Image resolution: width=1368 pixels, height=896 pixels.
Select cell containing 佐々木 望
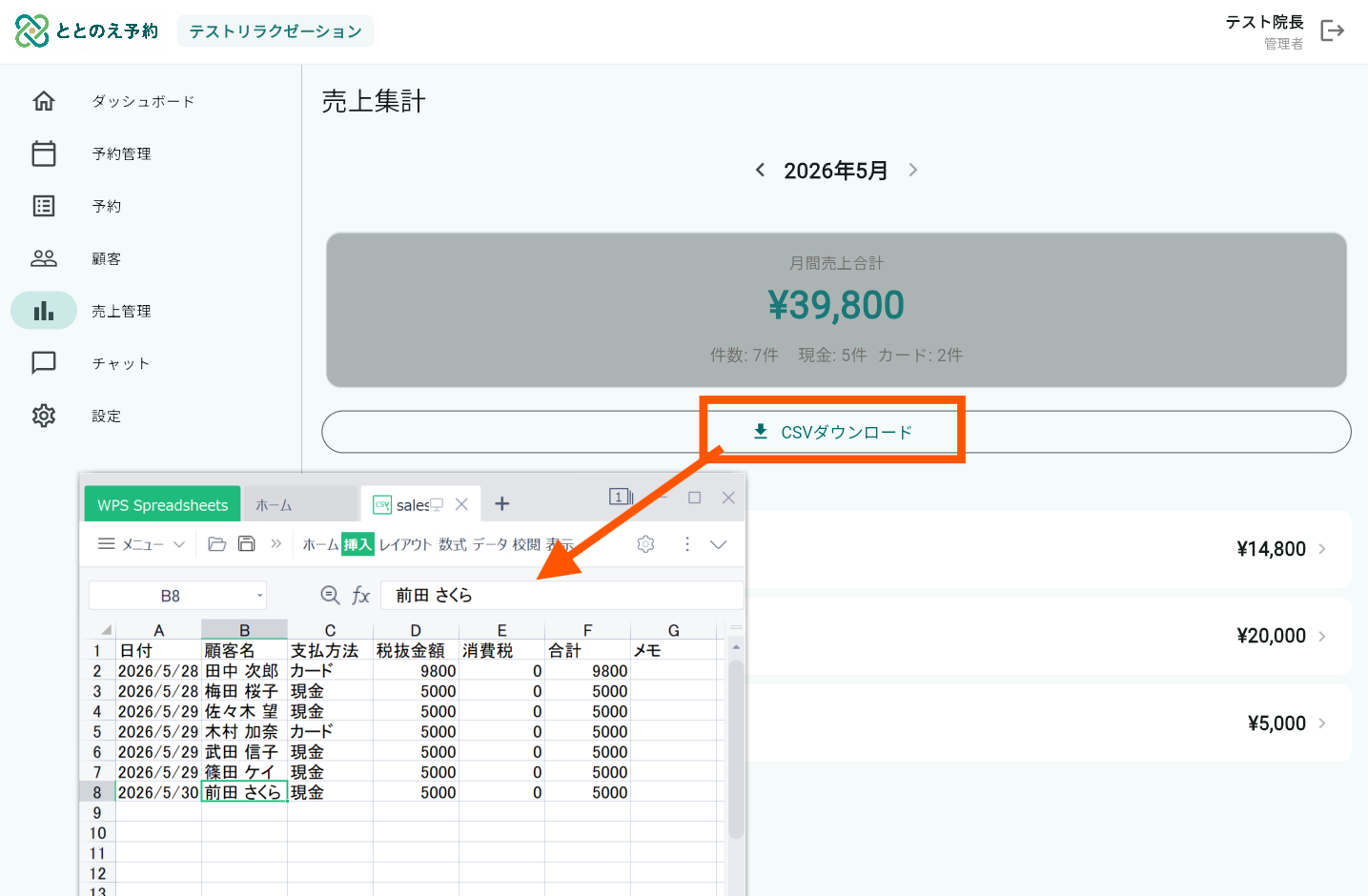pos(244,712)
